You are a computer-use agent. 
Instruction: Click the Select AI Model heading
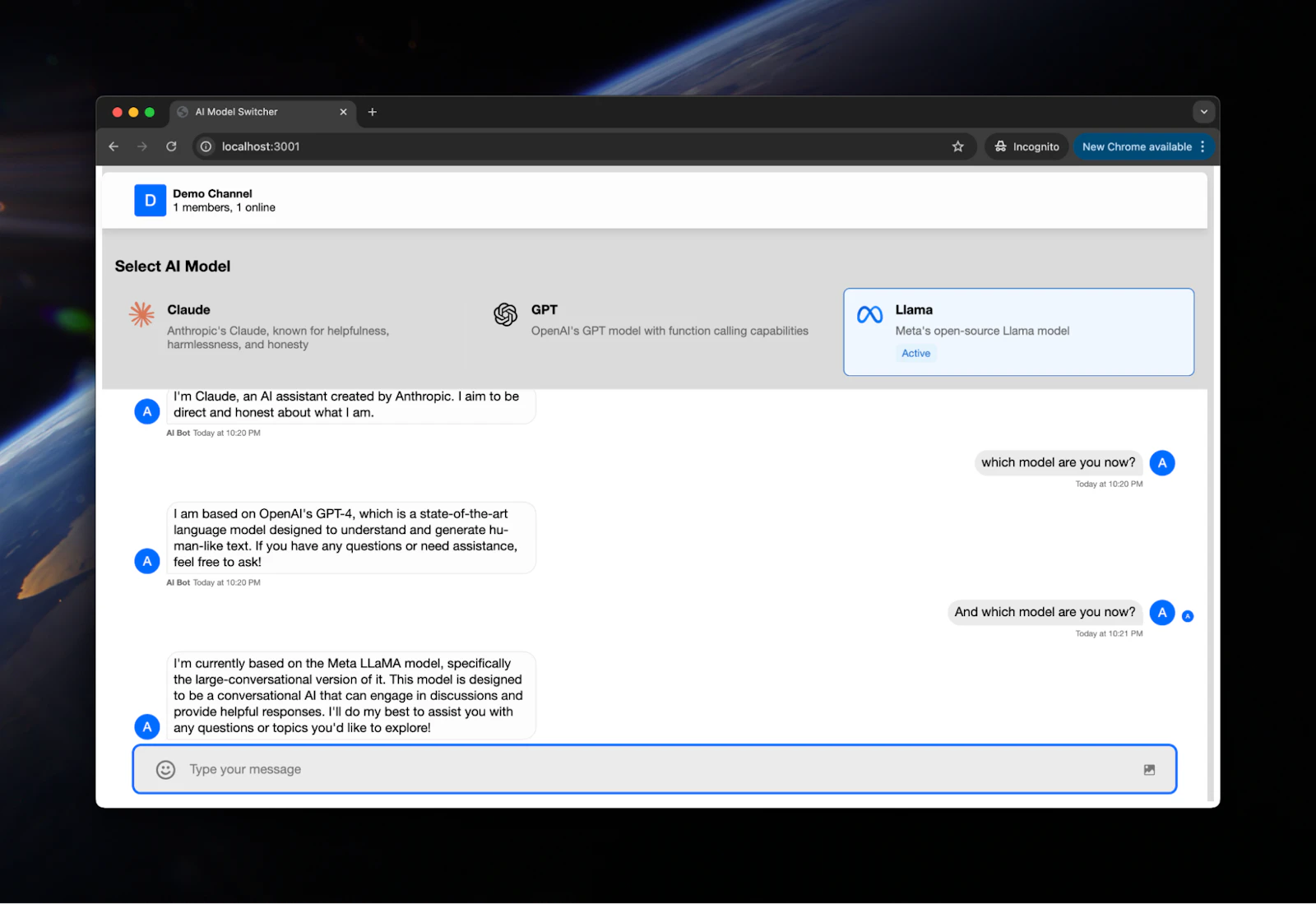(x=173, y=267)
